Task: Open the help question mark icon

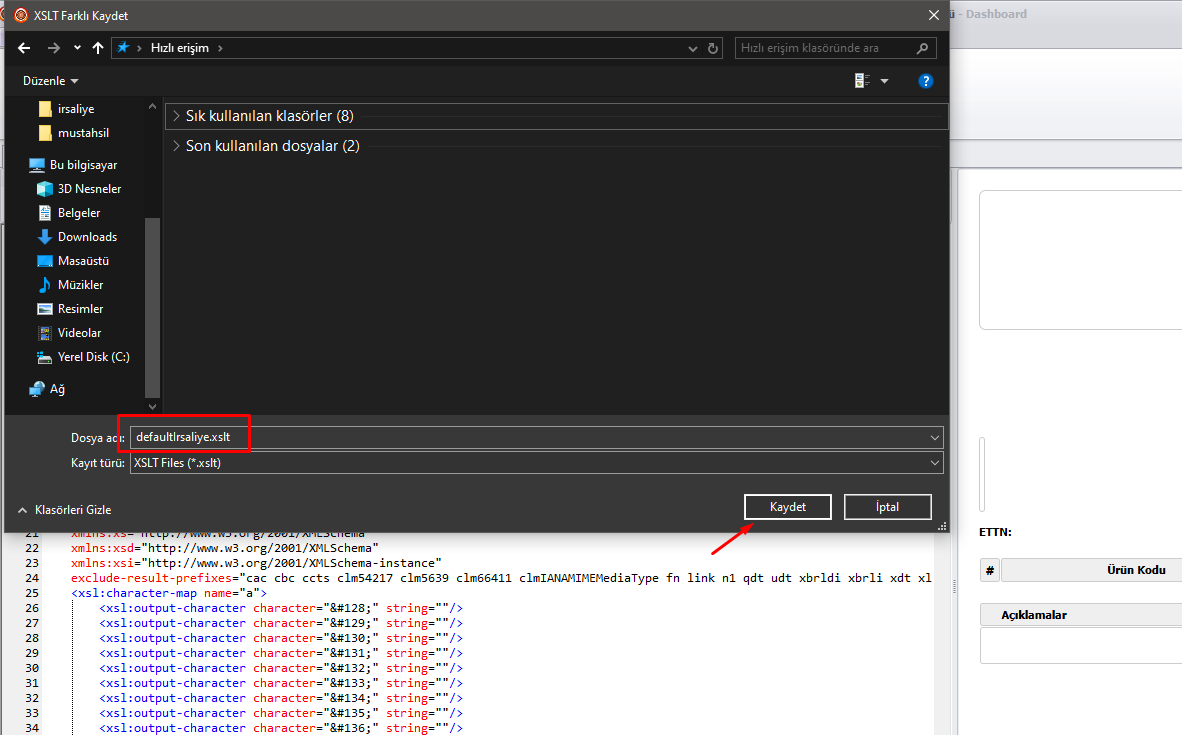Action: coord(926,81)
